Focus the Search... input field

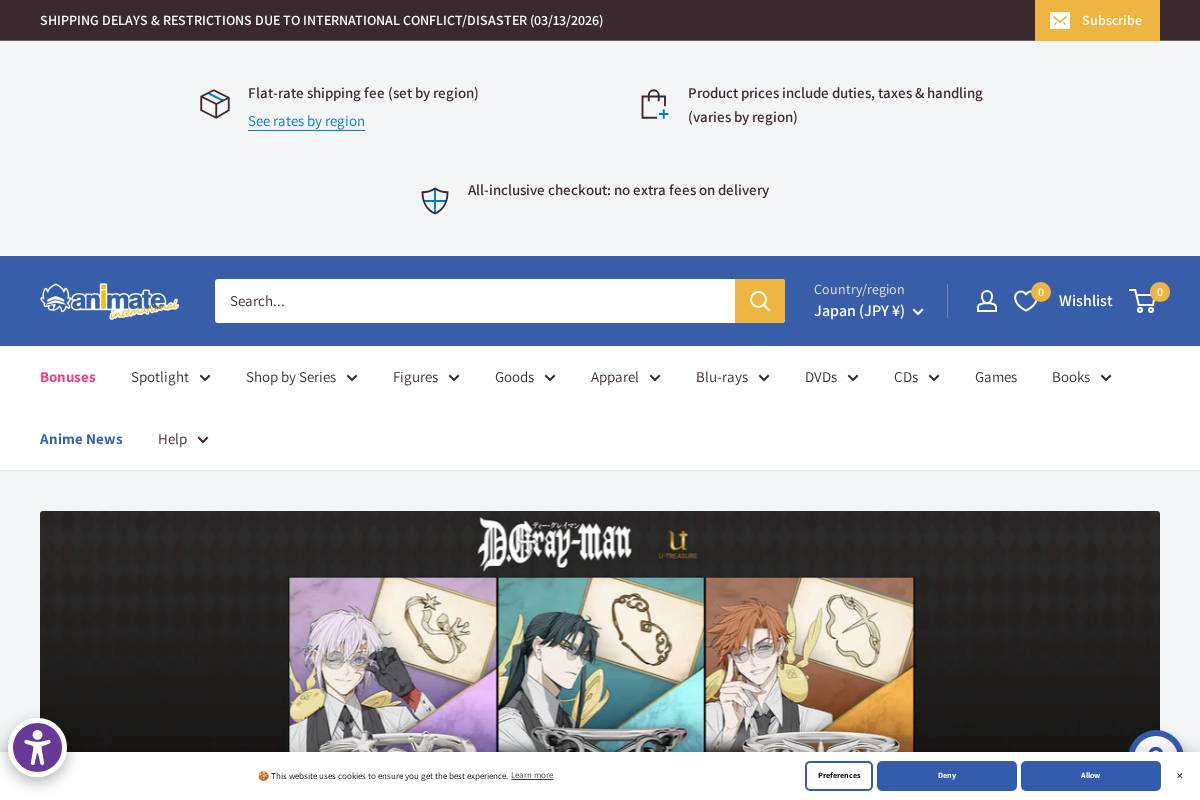(x=475, y=301)
